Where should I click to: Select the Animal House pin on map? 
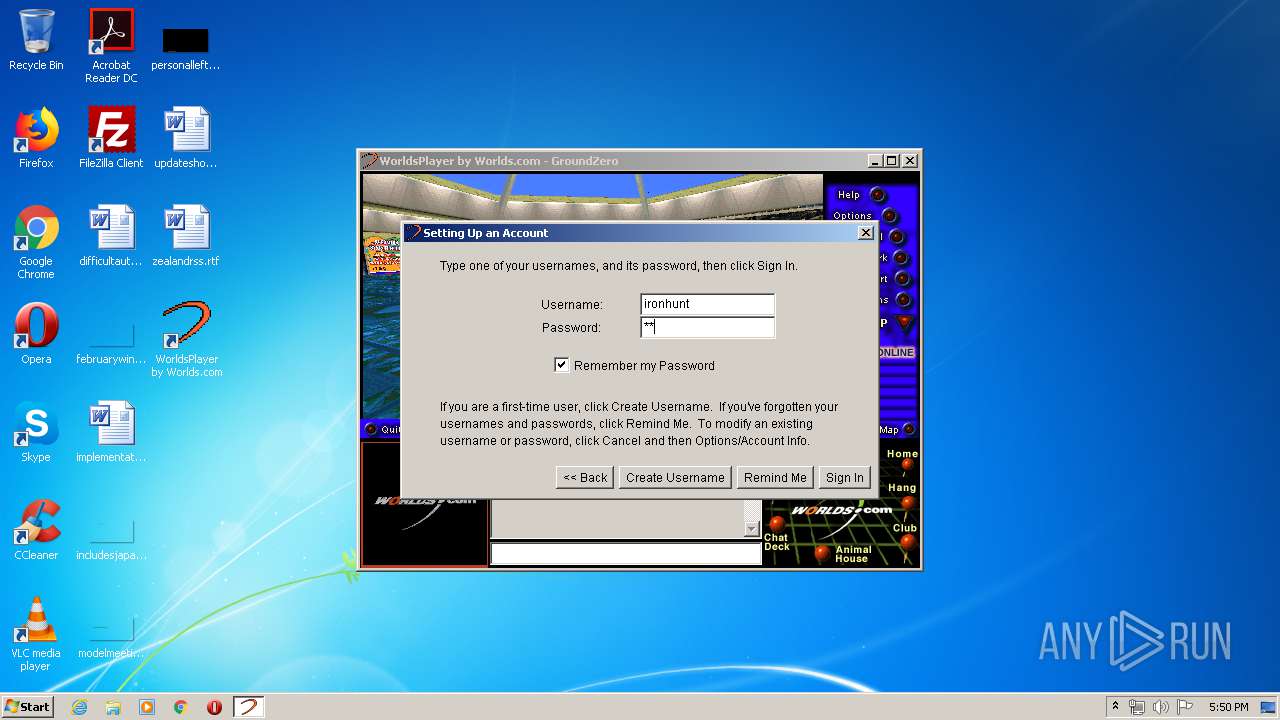(x=821, y=551)
